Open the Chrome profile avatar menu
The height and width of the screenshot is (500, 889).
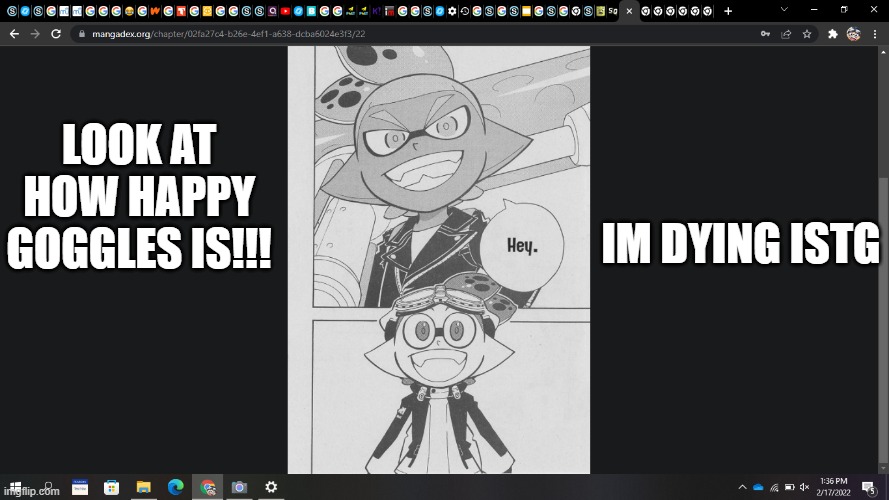(853, 34)
